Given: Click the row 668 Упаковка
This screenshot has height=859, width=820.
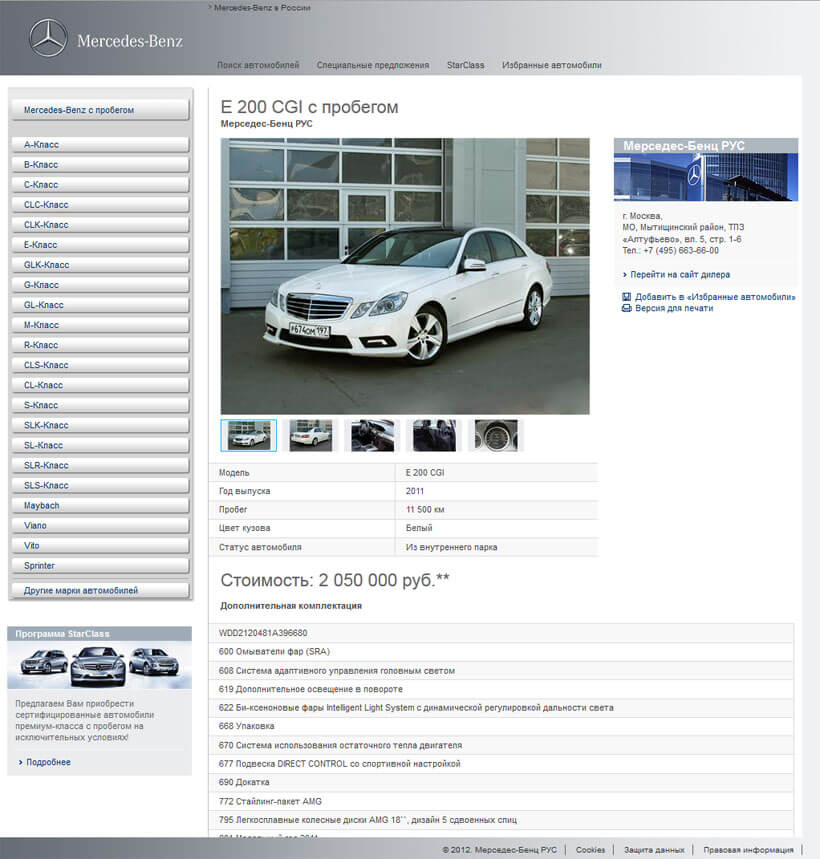Looking at the screenshot, I should pos(501,726).
